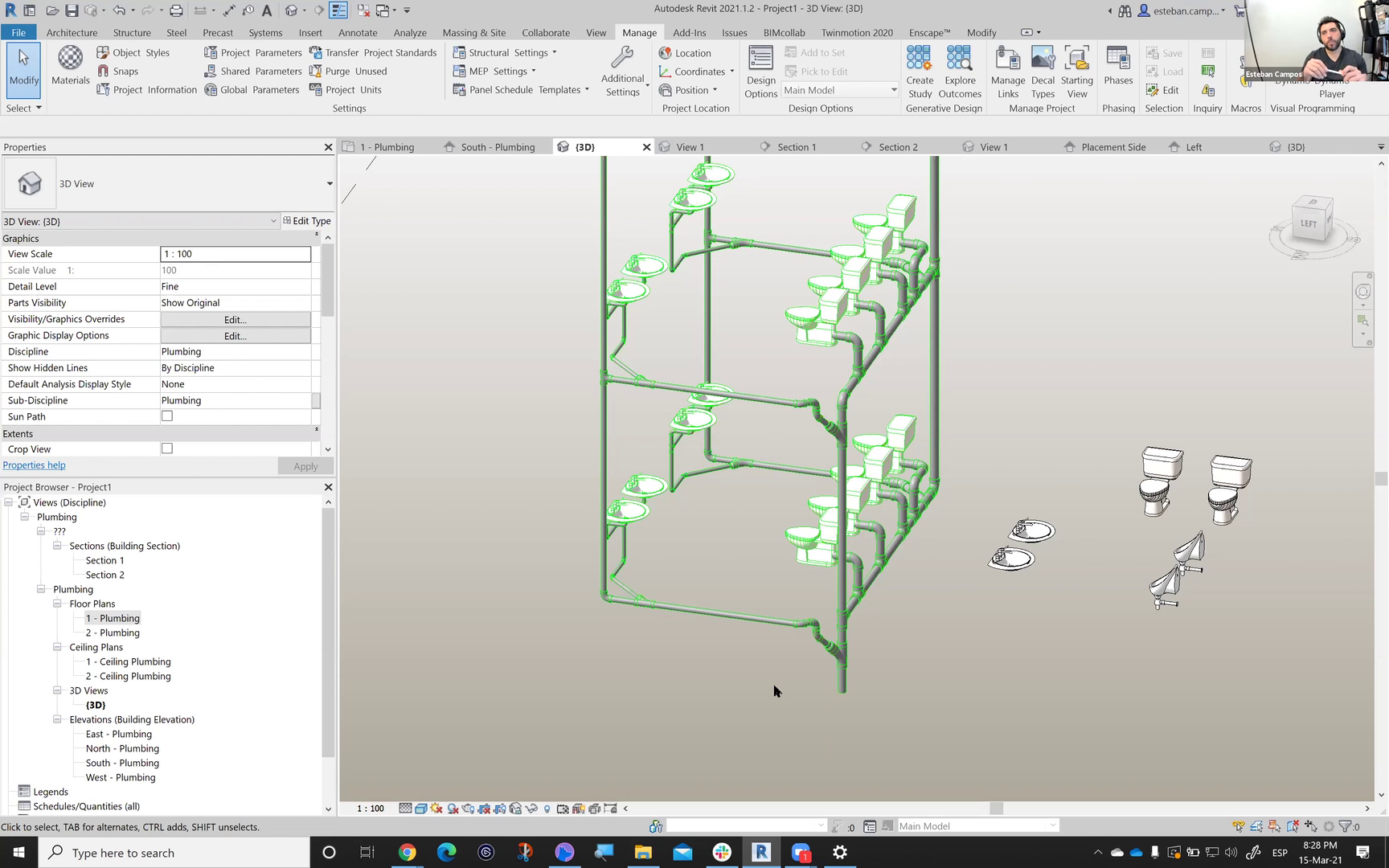Image resolution: width=1389 pixels, height=868 pixels.
Task: Open the Properties help link
Action: click(x=35, y=465)
